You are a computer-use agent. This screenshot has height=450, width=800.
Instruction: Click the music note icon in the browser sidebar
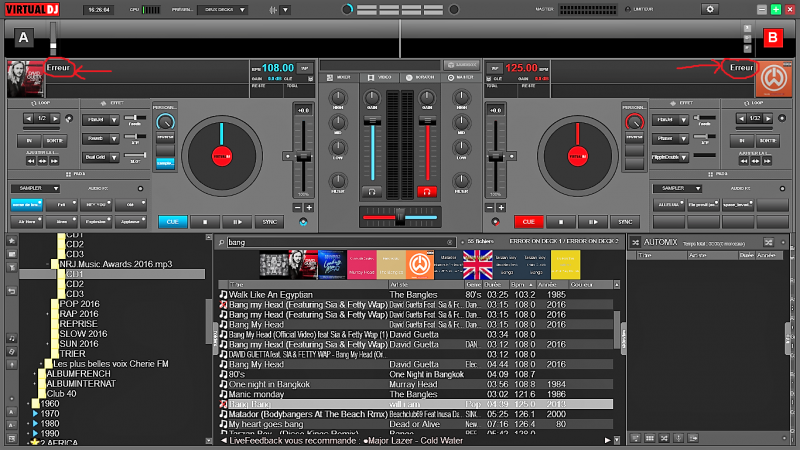12,338
